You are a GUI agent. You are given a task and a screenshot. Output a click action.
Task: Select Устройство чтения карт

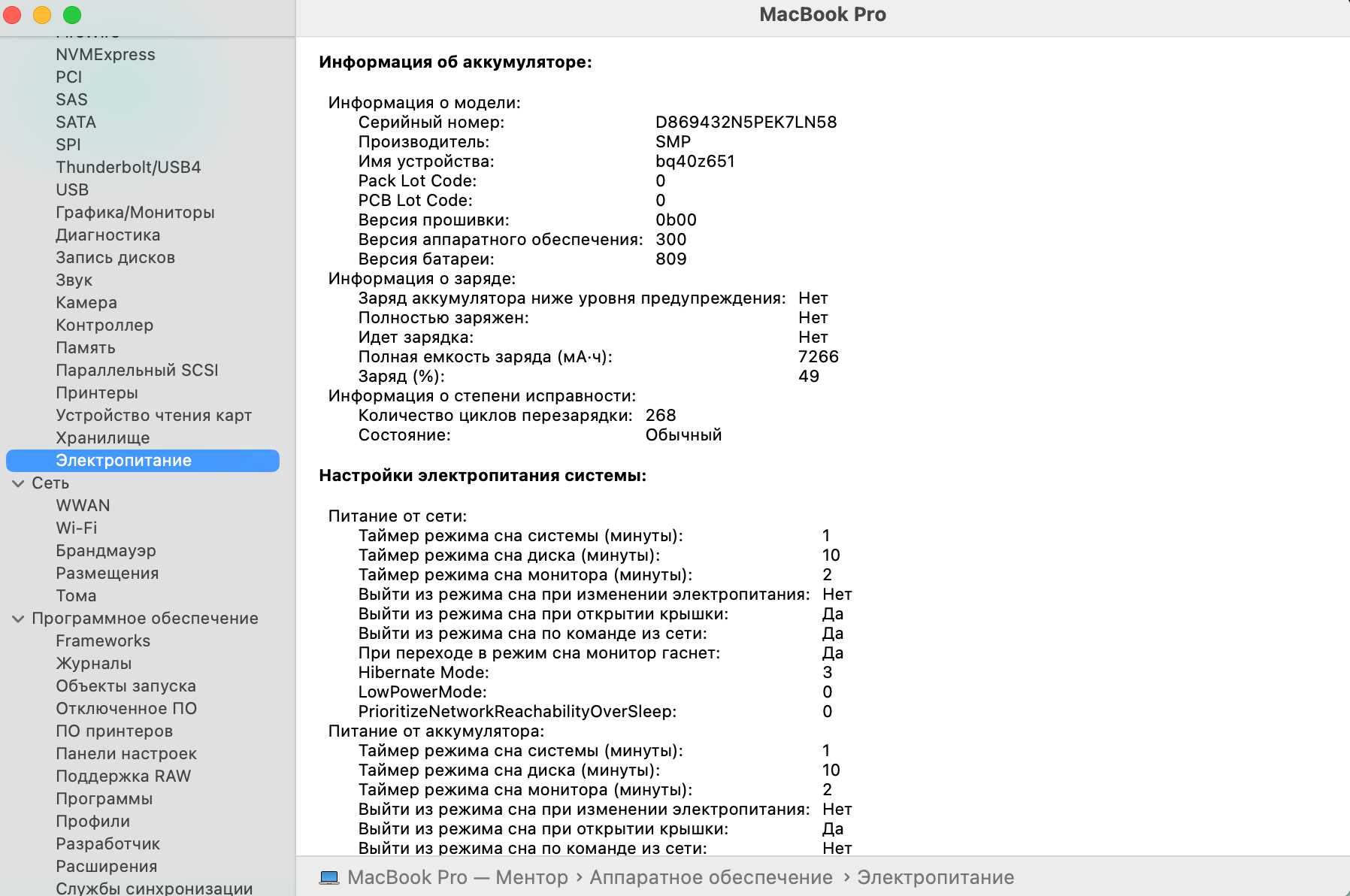pos(153,416)
